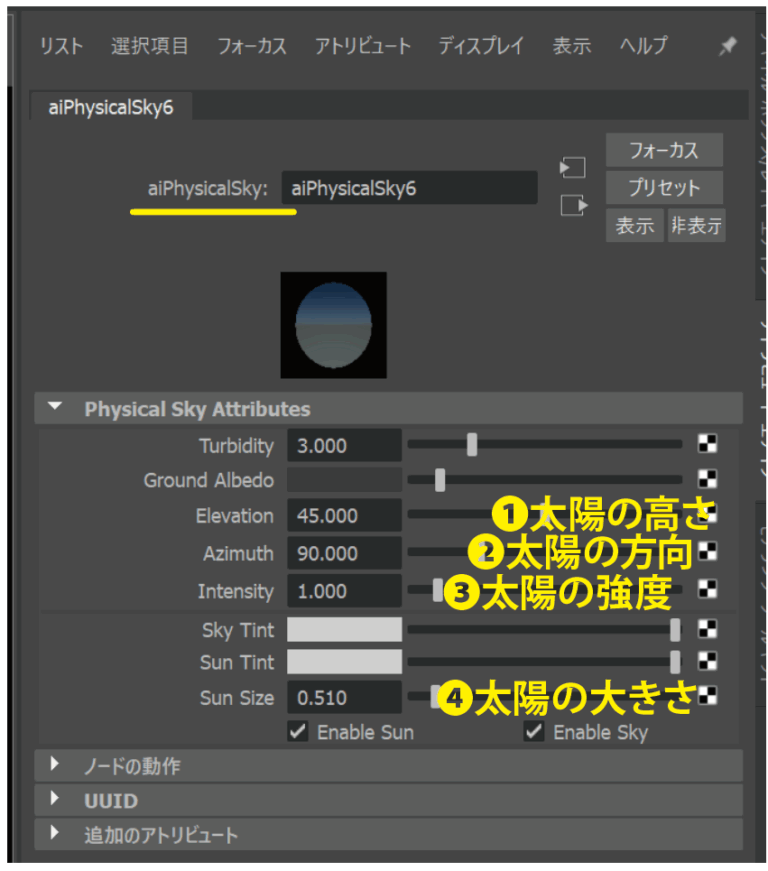Expand the UUID section

[56, 800]
